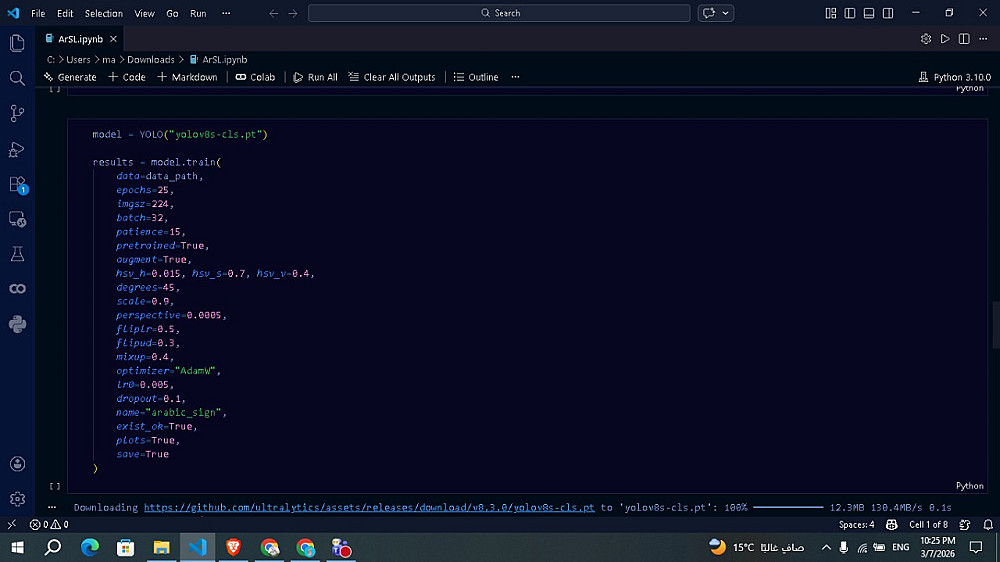This screenshot has height=562, width=1000.
Task: Open notebook settings gear in editor title
Action: coord(926,39)
